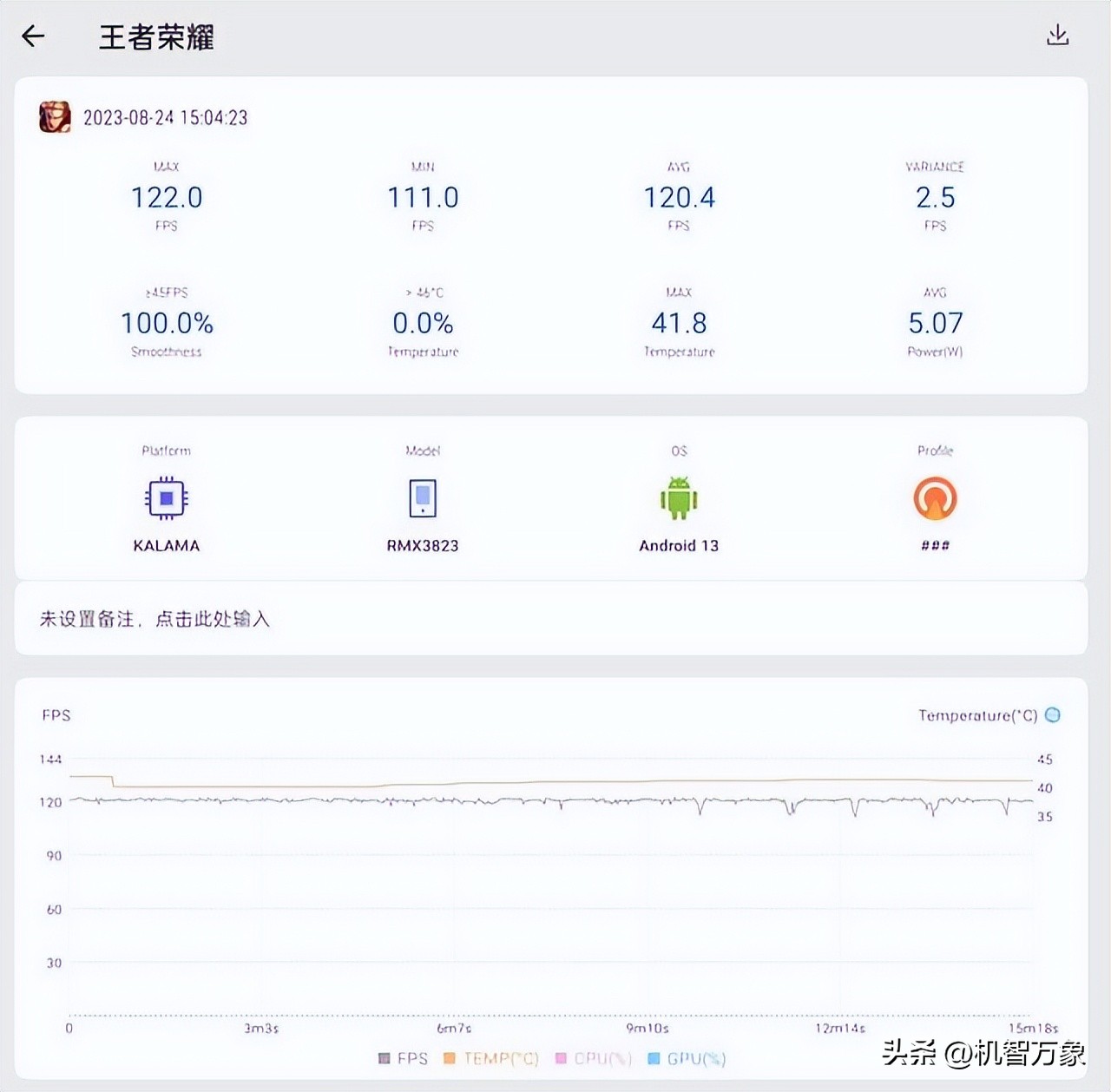Toggle the FPS series in the chart legend
Screen dimensions: 1111x1092
point(403,1059)
